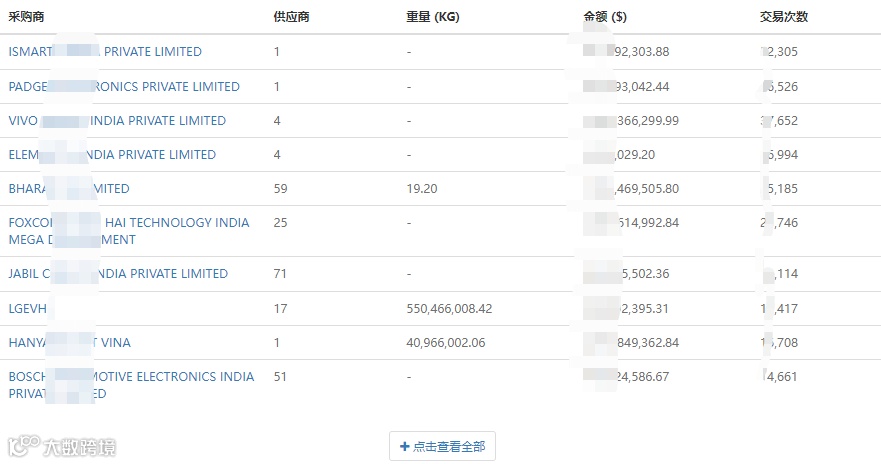Select the weight value 19.20
Screen dimensions: 881x464
(422, 189)
